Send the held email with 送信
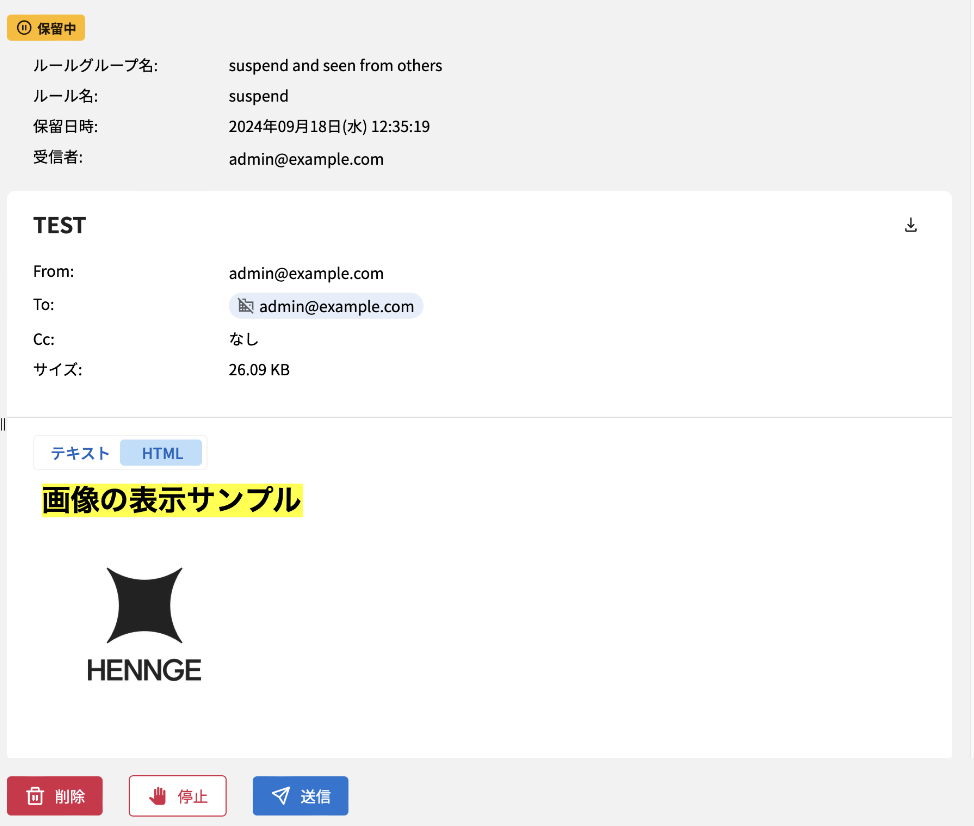Screen dimensions: 974x826 tap(301, 796)
